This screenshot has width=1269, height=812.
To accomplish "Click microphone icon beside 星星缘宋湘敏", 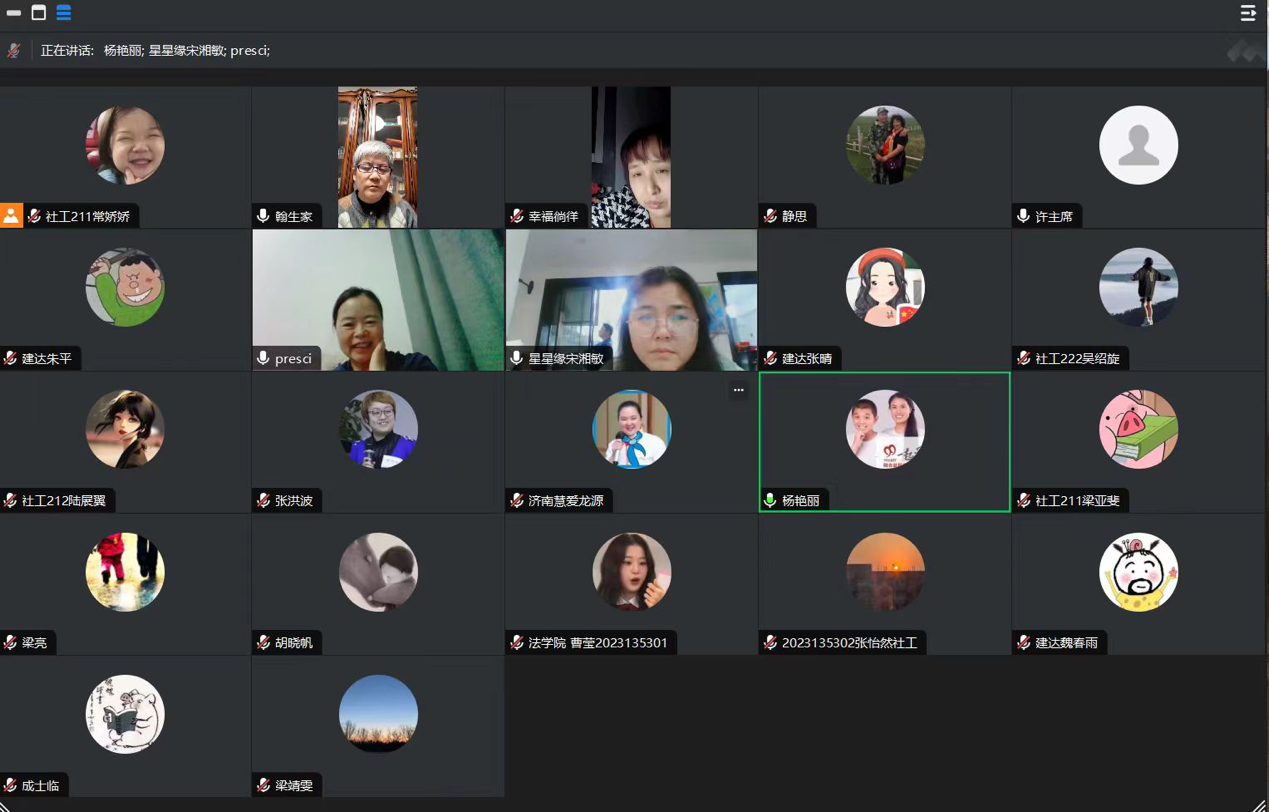I will pos(517,358).
